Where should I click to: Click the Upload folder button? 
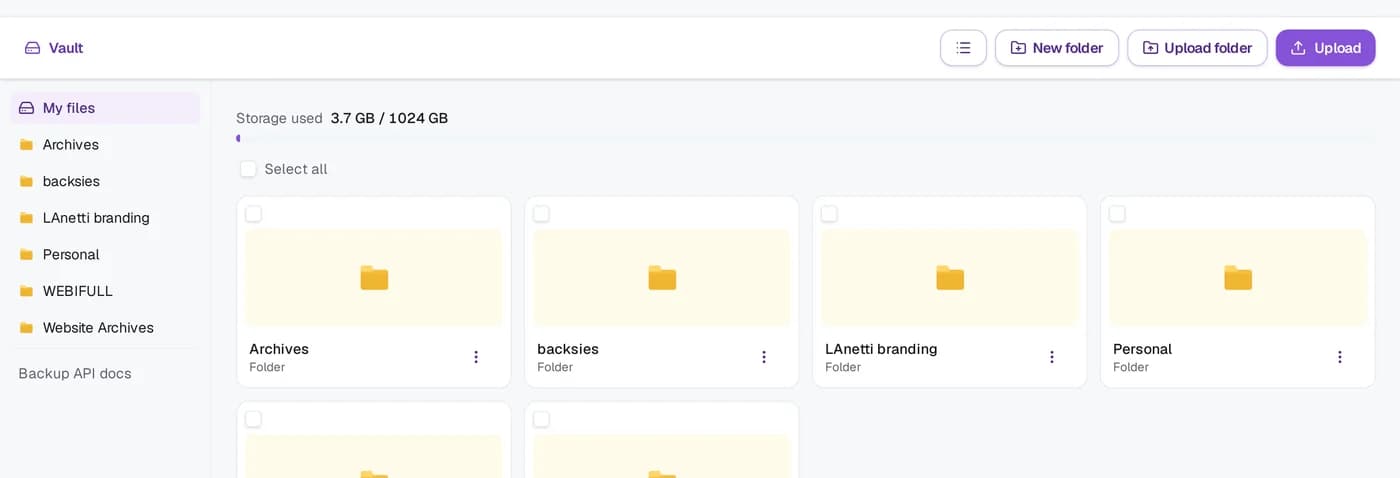1197,48
